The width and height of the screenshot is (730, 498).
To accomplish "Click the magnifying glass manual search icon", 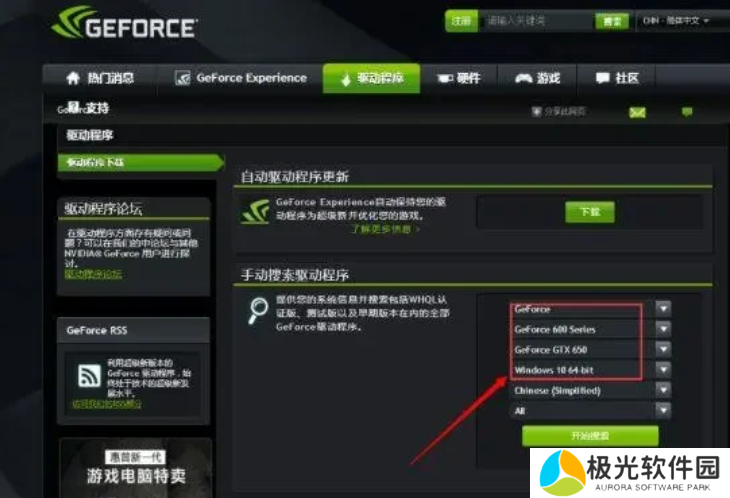I will click(257, 310).
